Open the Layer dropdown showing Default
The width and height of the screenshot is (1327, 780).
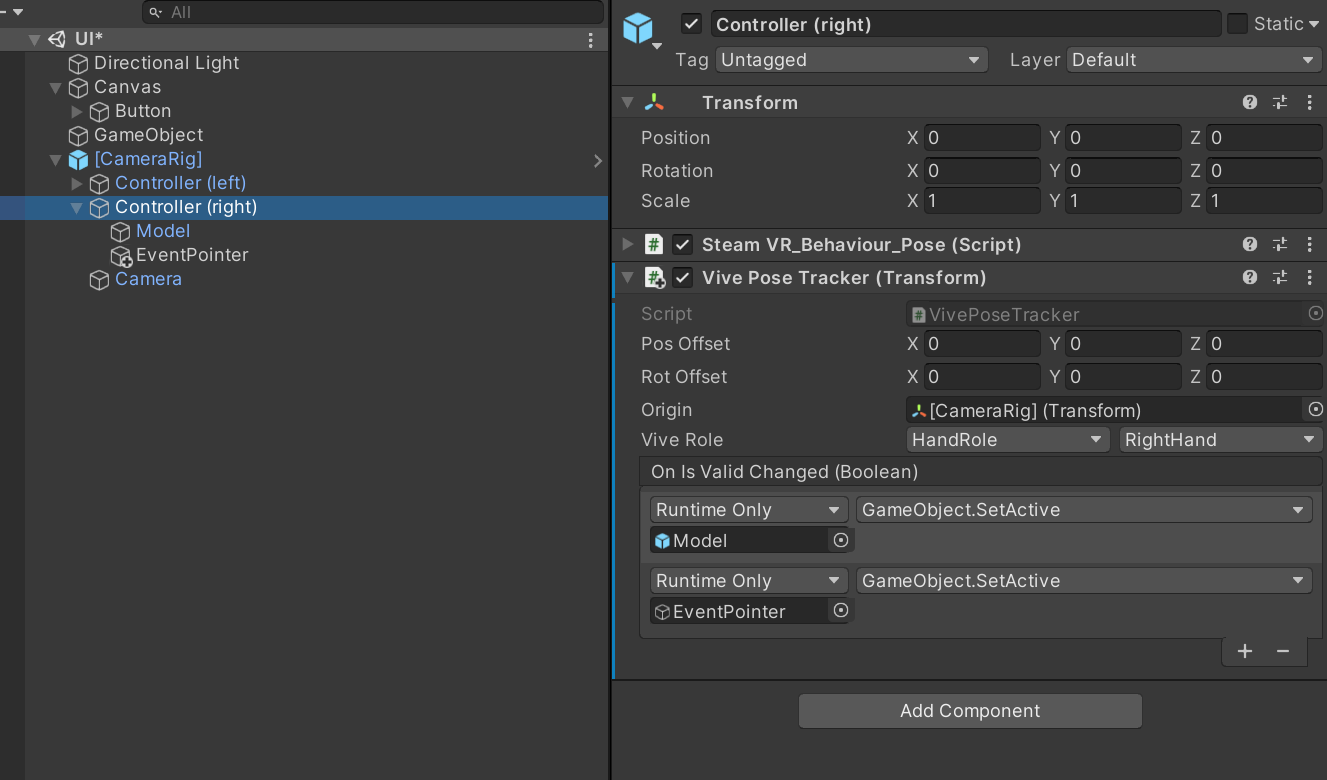(1195, 60)
